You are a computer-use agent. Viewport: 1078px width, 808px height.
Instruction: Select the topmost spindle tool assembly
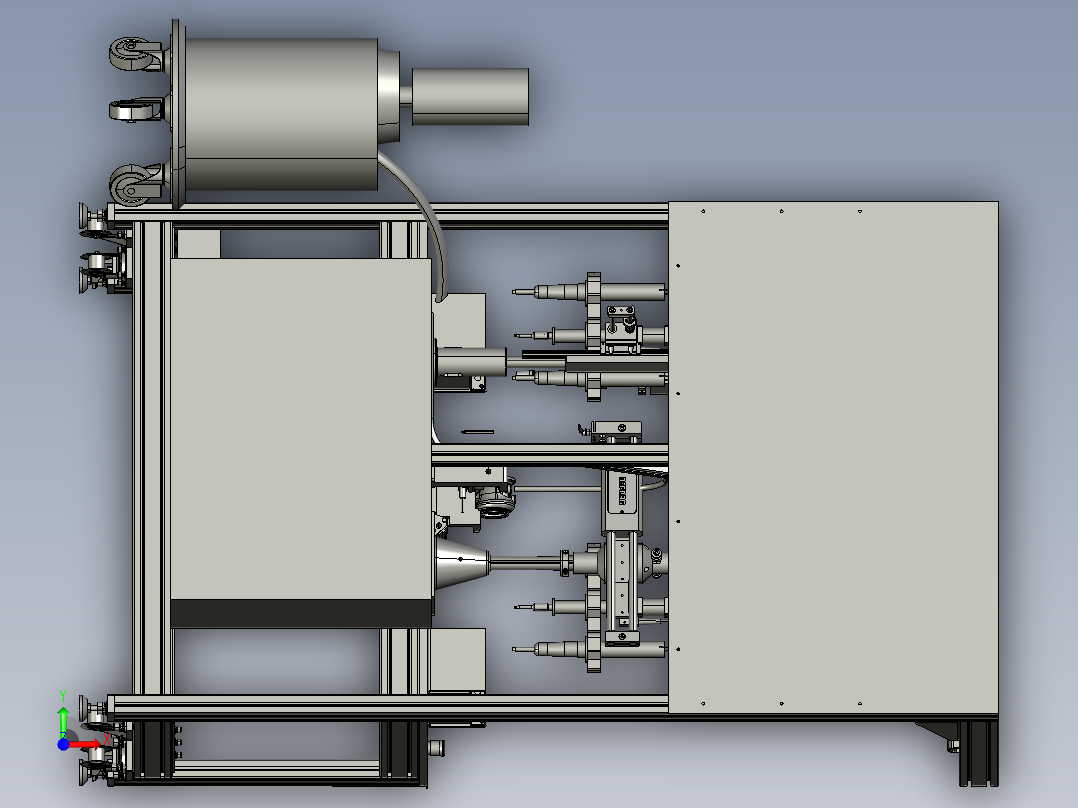pyautogui.click(x=590, y=292)
